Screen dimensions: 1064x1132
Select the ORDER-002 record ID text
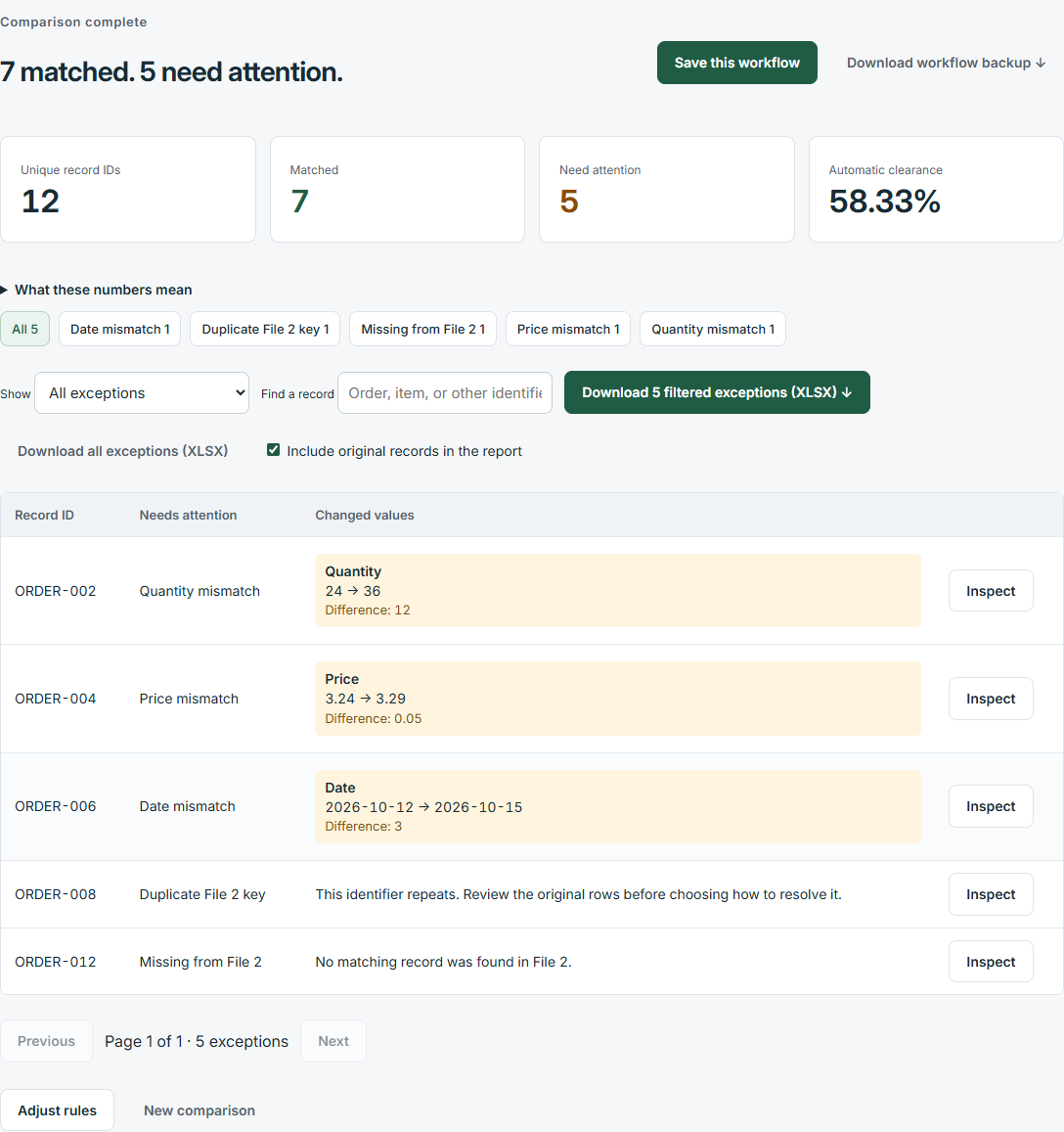55,591
